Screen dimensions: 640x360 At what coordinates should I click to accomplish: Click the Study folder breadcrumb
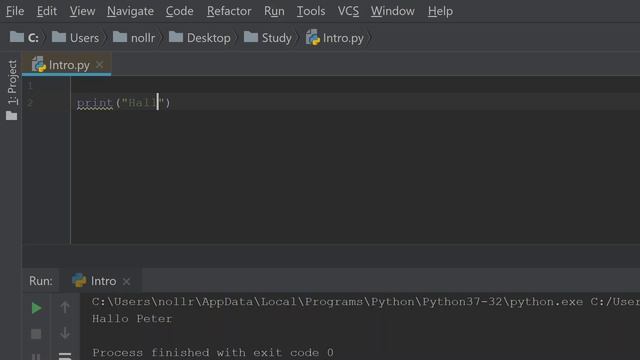(268, 38)
